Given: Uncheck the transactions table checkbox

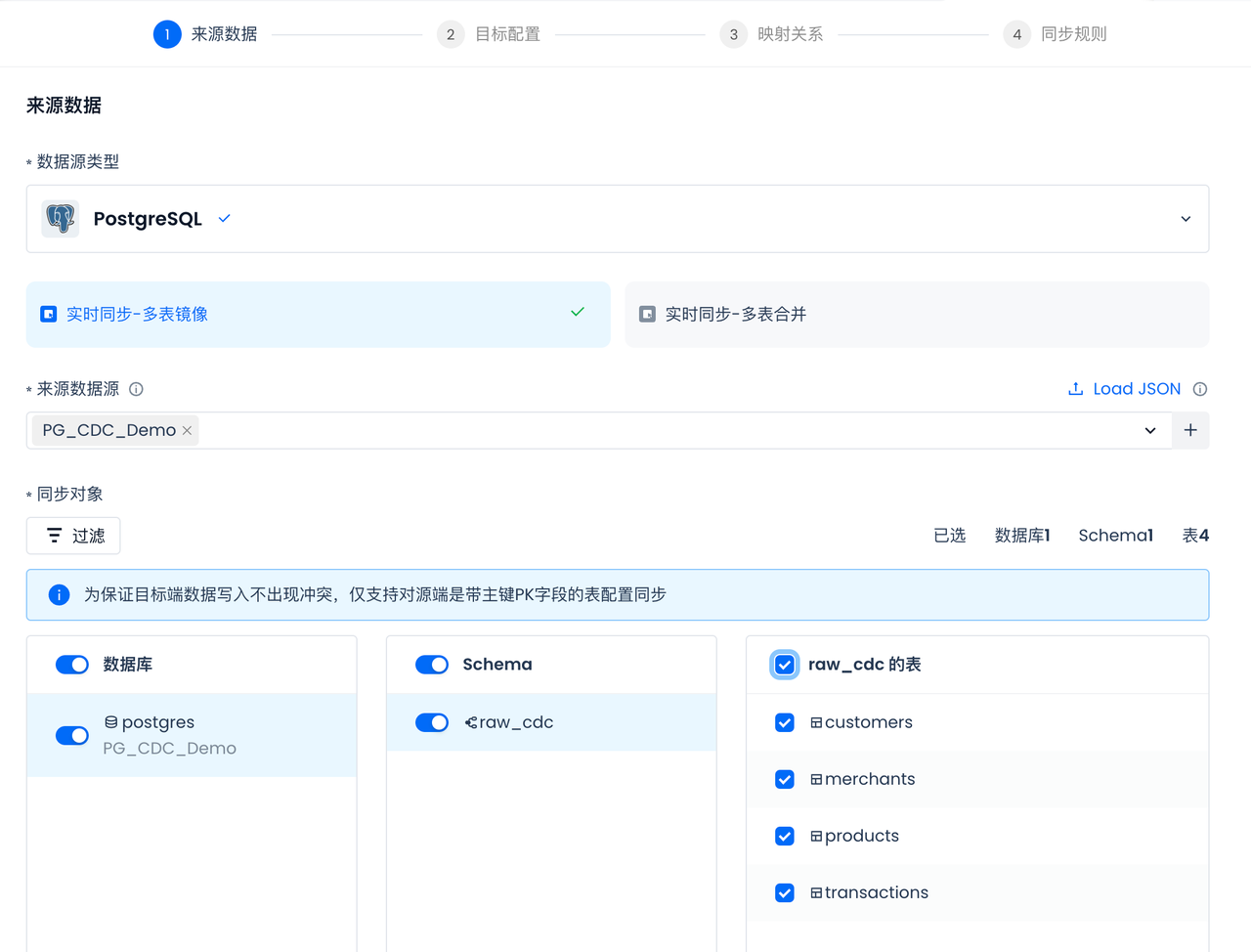Looking at the screenshot, I should click(785, 892).
